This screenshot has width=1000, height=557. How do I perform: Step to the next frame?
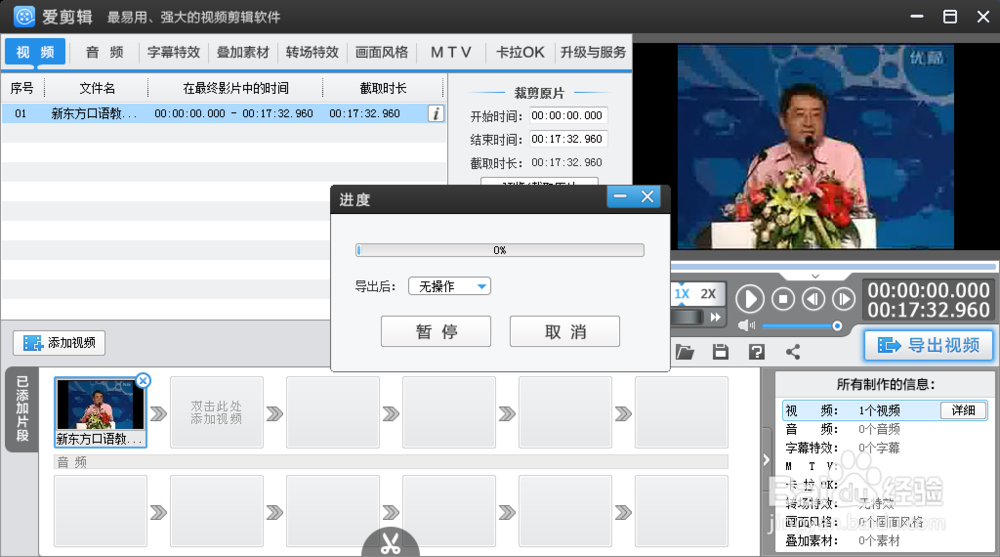coord(844,299)
